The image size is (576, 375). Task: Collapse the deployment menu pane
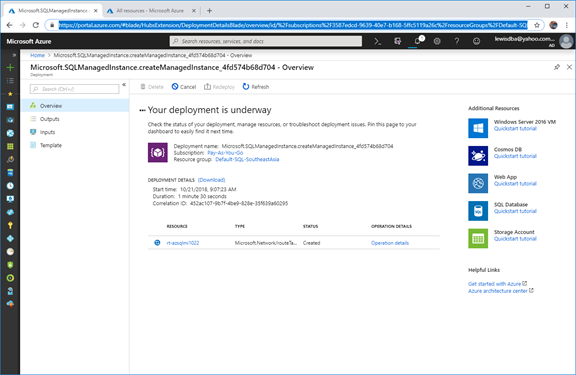coord(124,84)
